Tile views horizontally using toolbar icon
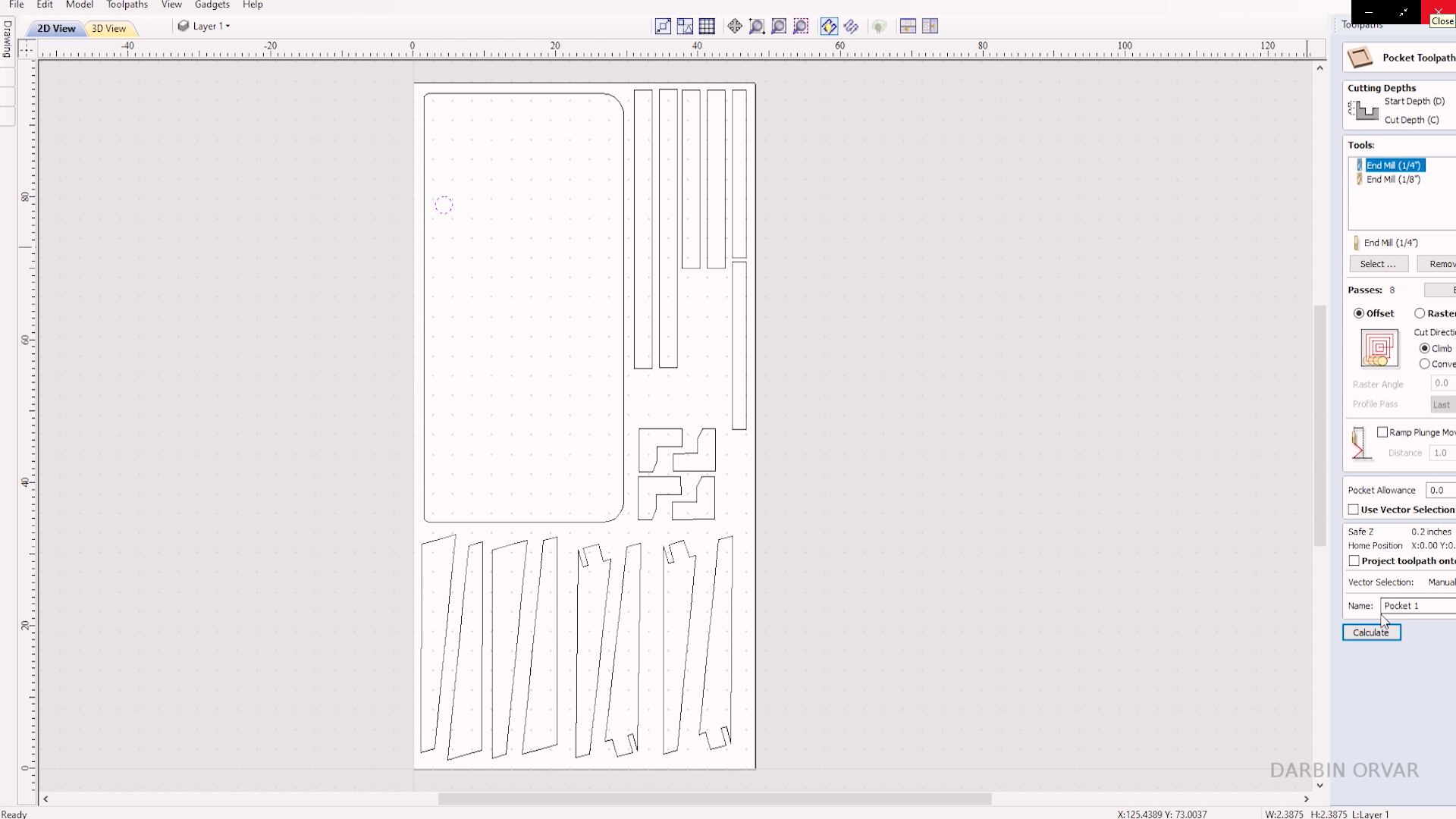 point(908,27)
